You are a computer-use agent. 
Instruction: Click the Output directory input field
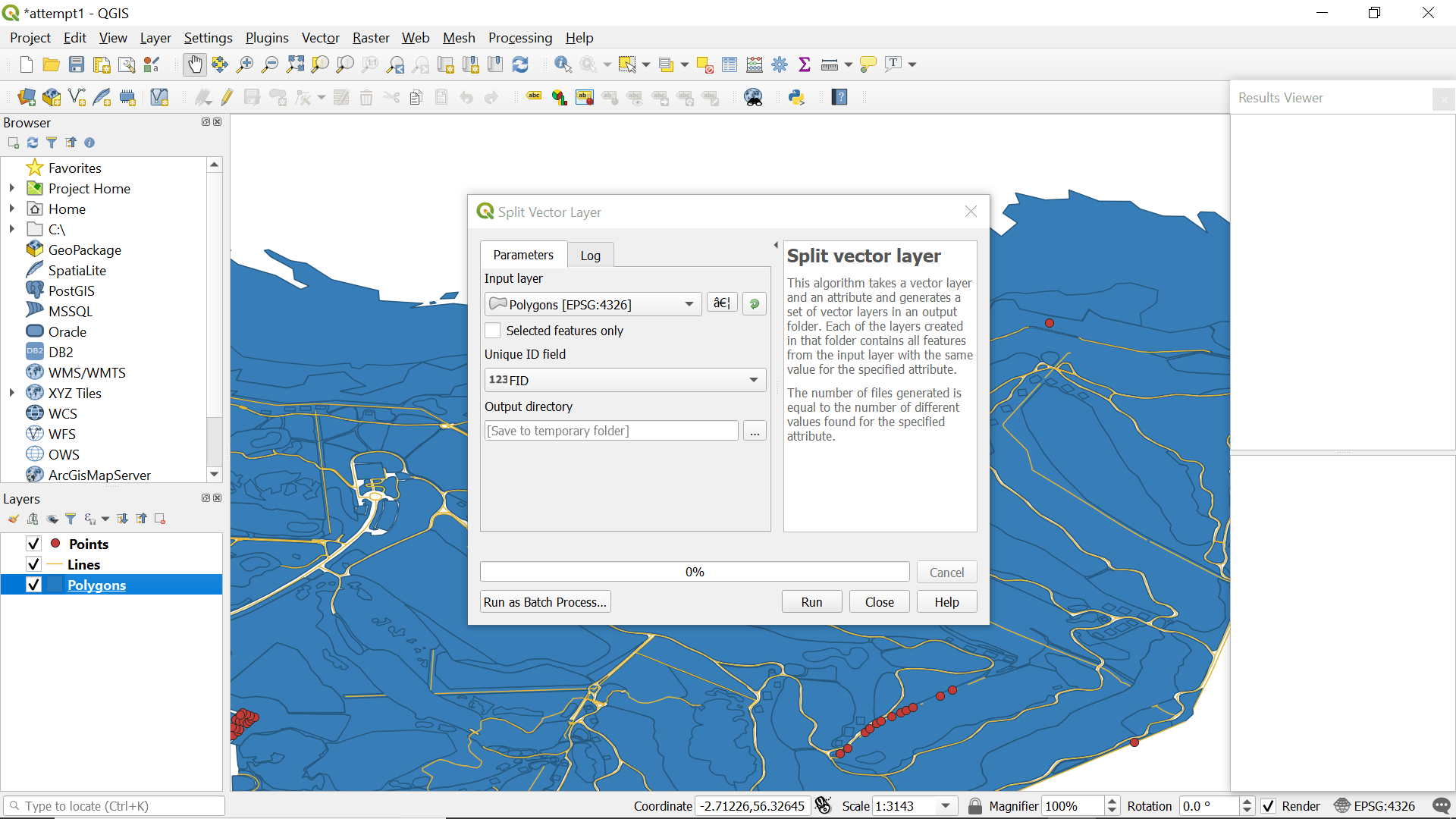[x=611, y=431]
